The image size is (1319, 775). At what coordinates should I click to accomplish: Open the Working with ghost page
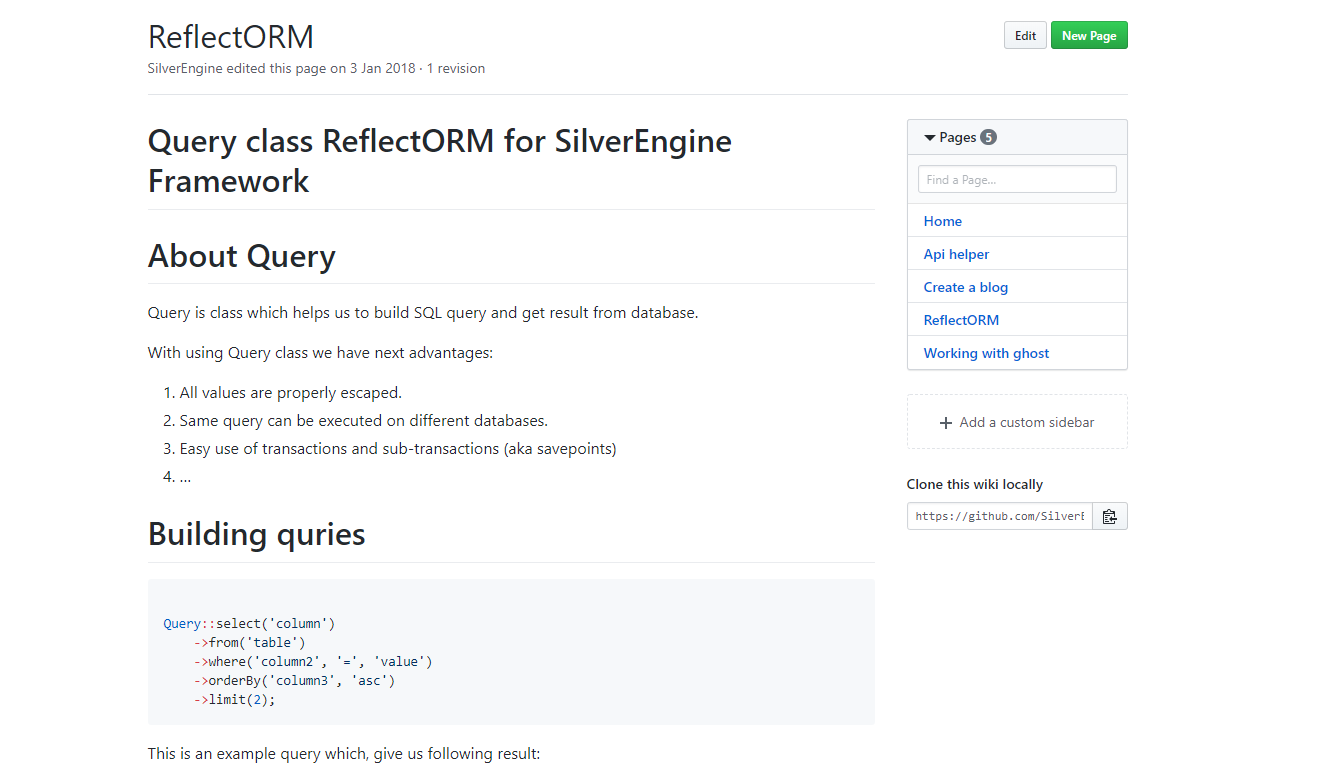[987, 353]
